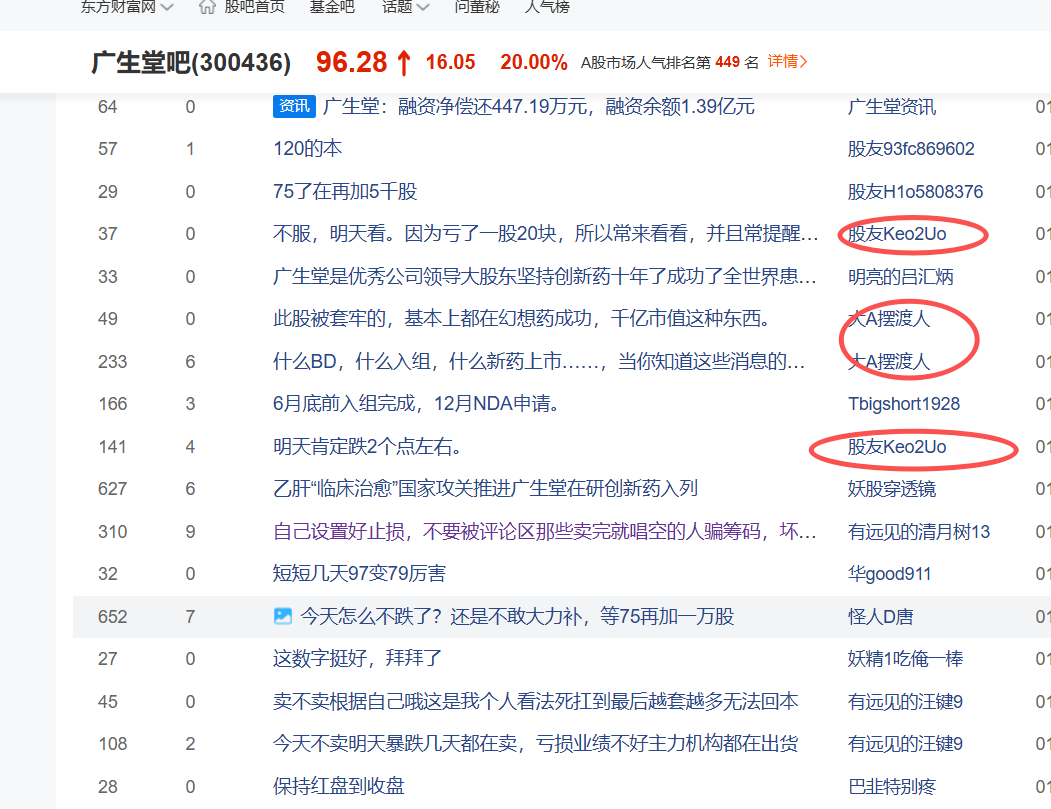Screen dimensions: 1051x809
Task: Open post 此股被套牢的，基本上都在幻想
Action: 522,318
